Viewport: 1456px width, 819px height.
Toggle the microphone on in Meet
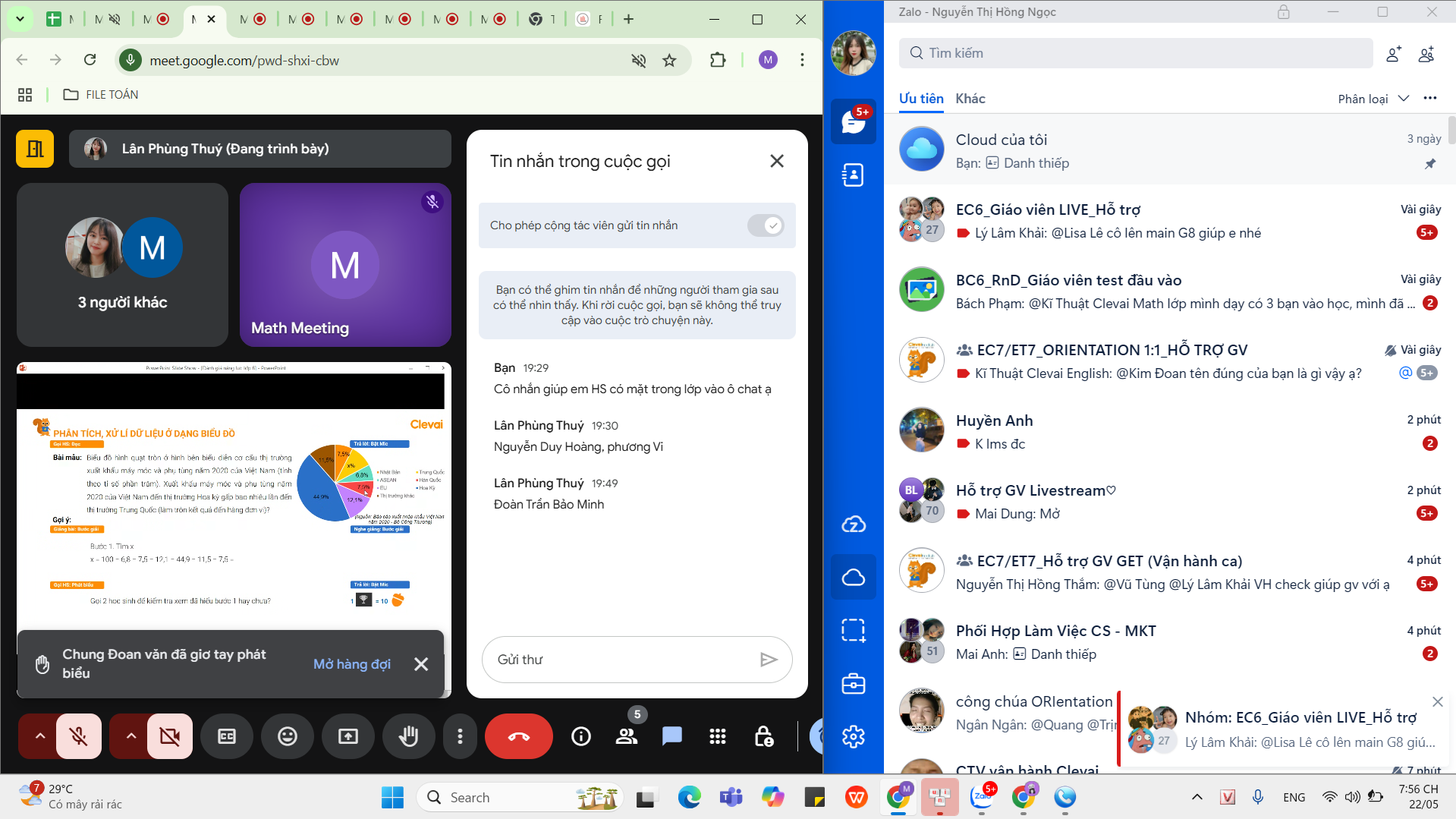tap(78, 736)
